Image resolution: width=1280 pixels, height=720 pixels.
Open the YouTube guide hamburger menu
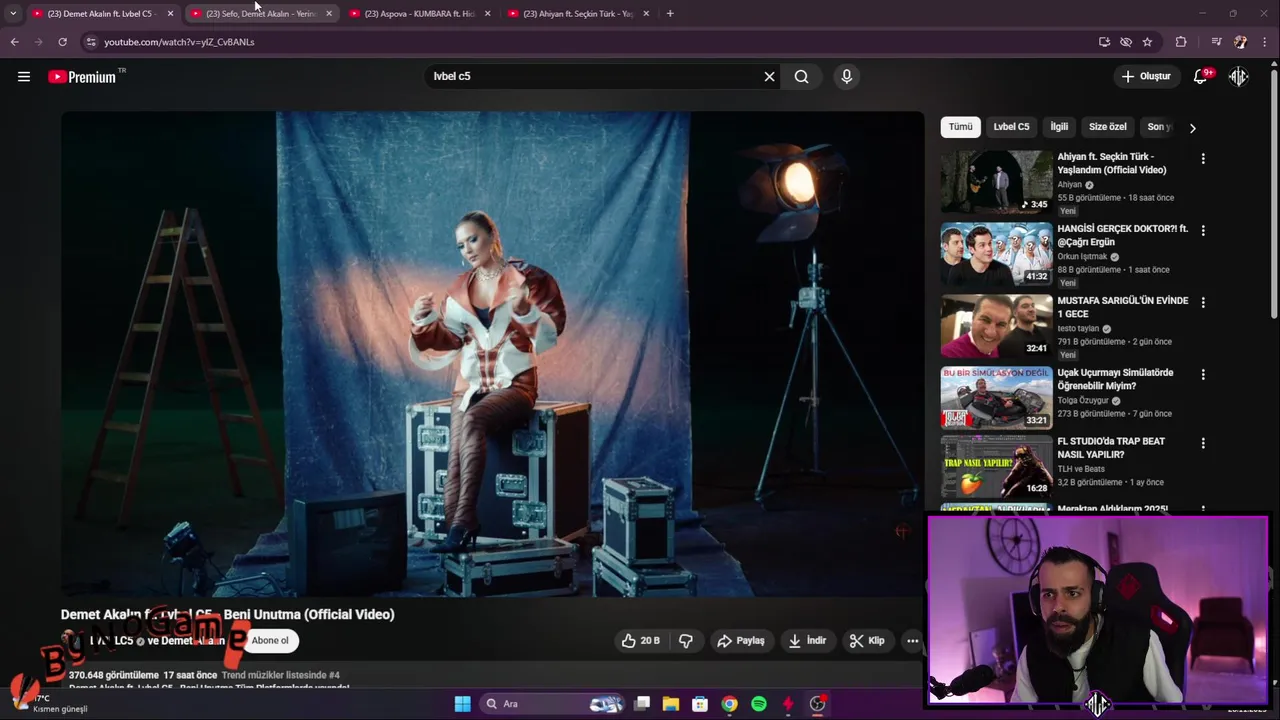[24, 76]
